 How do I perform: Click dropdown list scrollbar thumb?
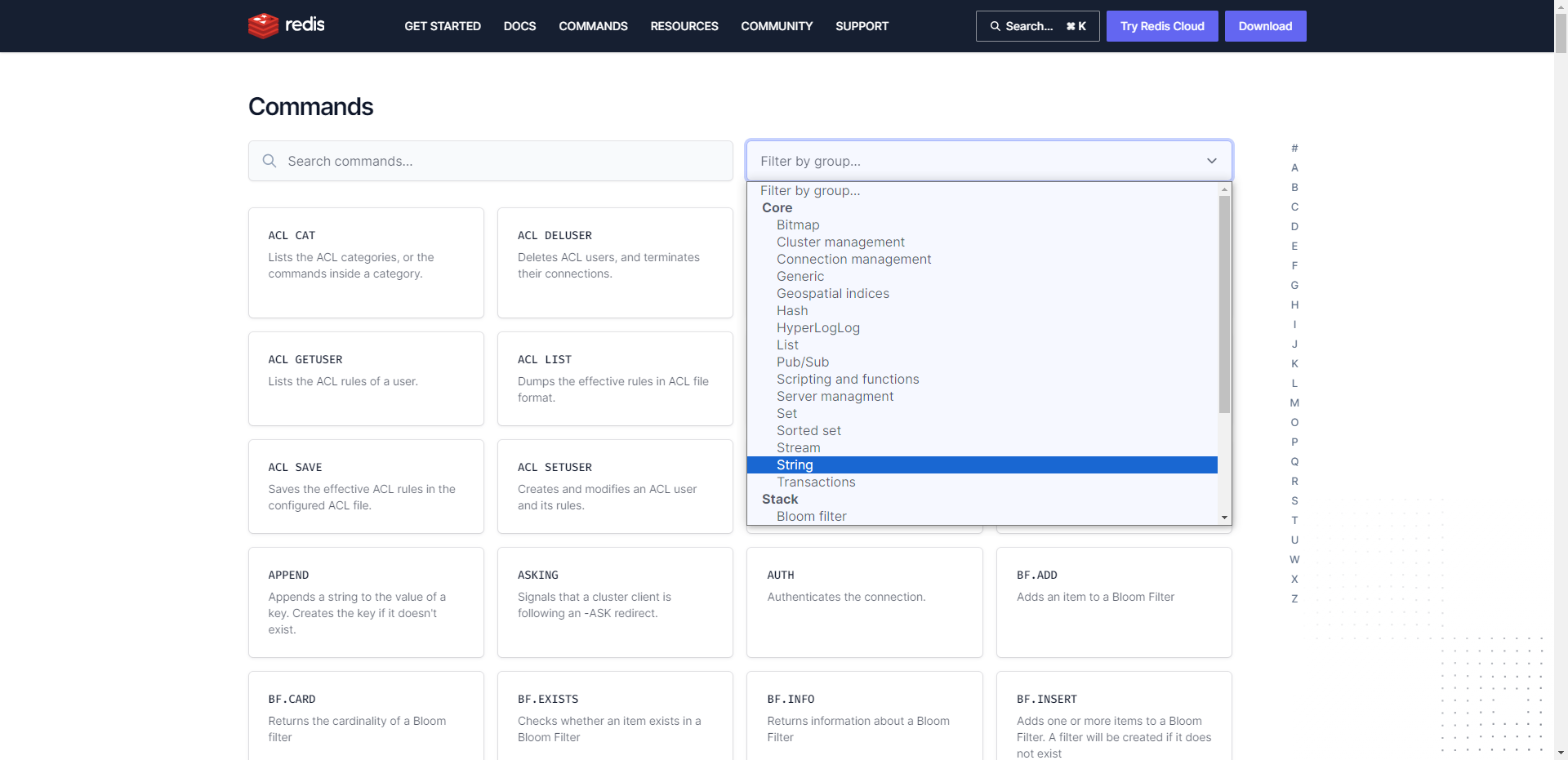click(1224, 304)
